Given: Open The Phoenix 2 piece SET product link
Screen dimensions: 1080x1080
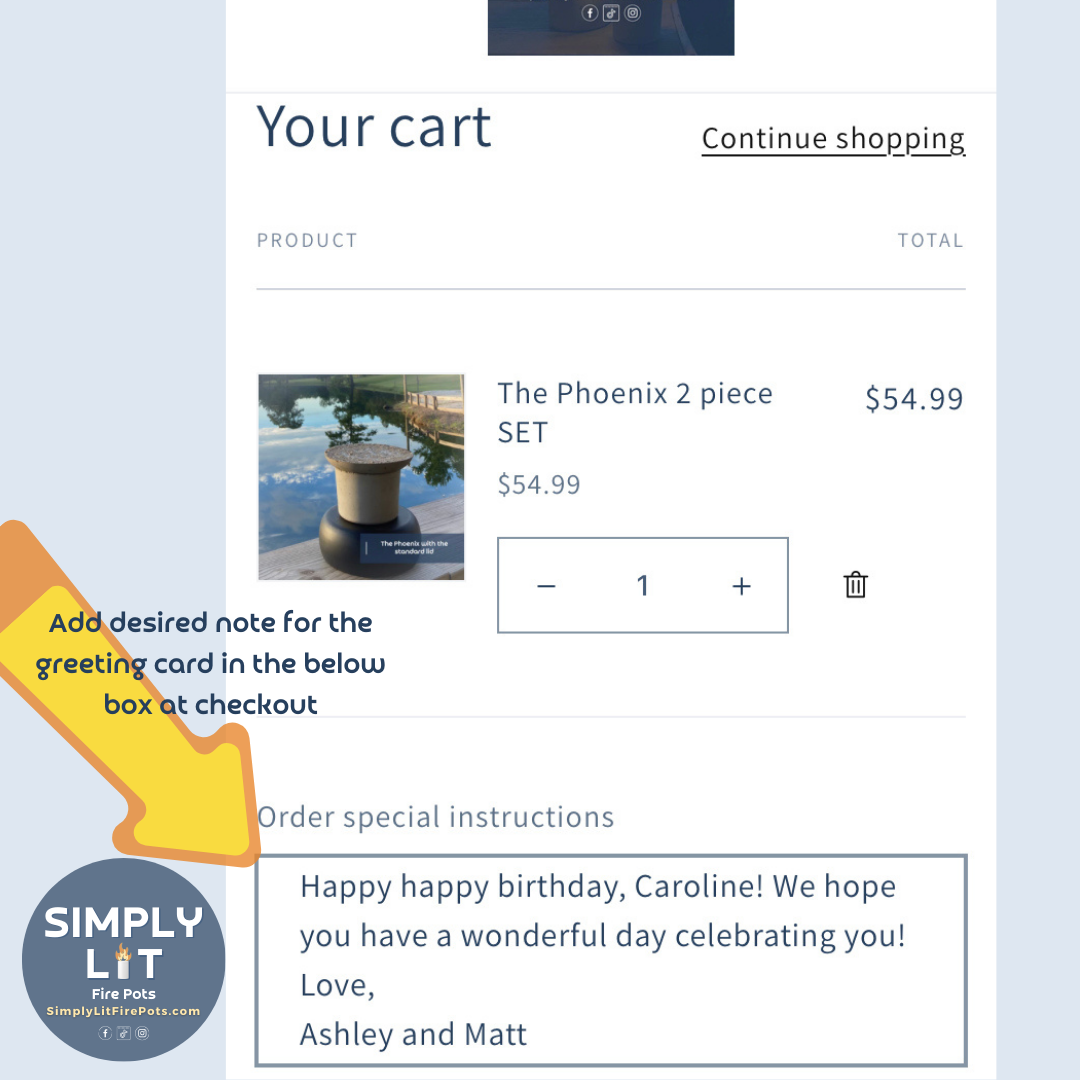Looking at the screenshot, I should pos(635,412).
